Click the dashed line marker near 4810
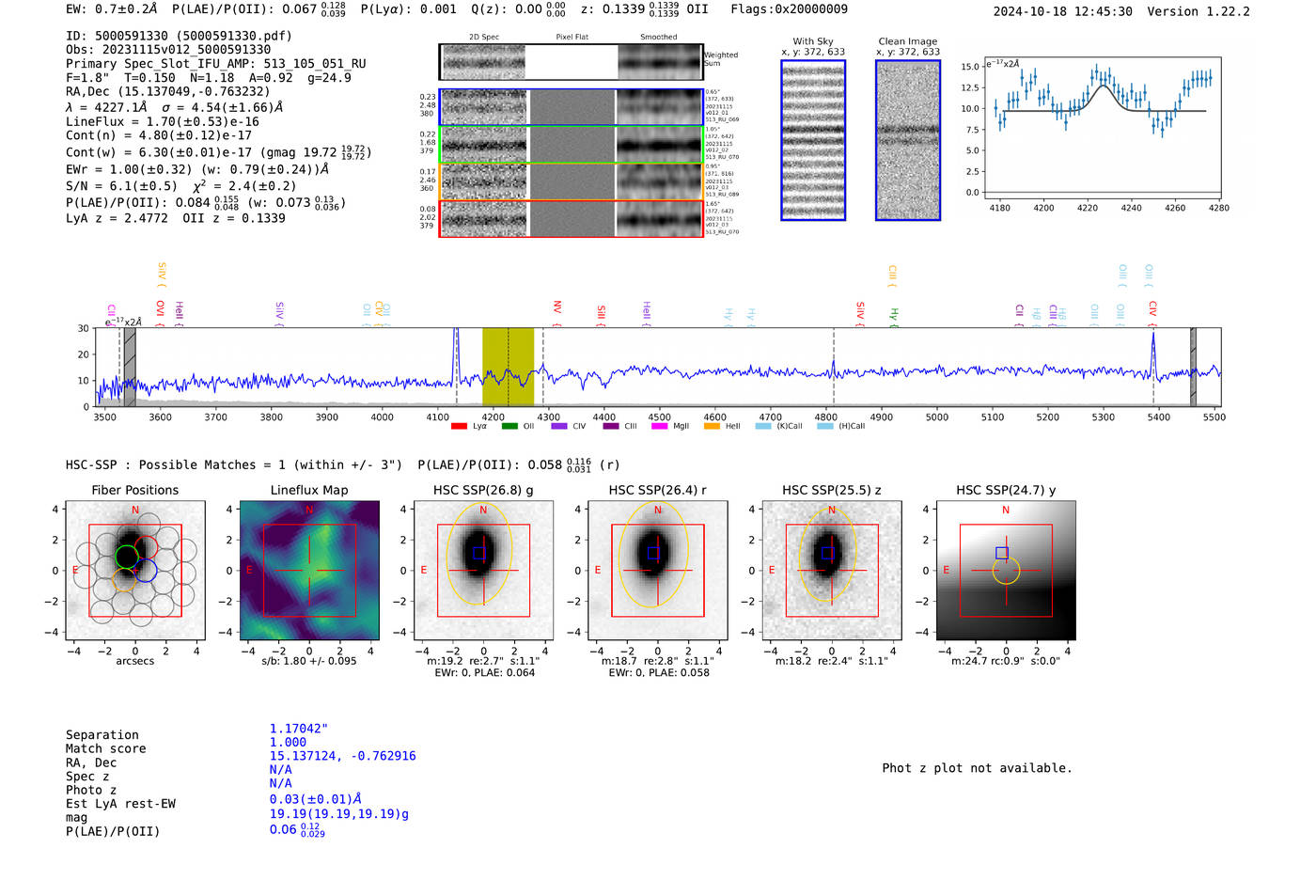1316x896 pixels. (x=833, y=367)
